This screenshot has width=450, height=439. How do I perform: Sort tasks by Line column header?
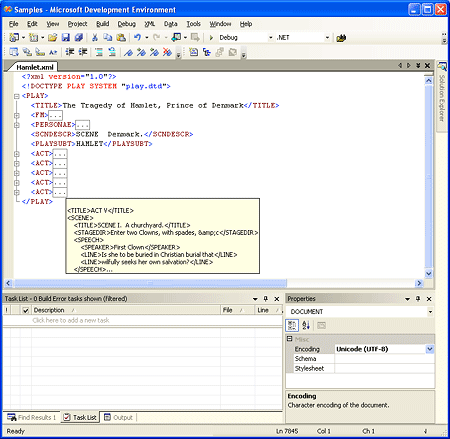point(269,310)
